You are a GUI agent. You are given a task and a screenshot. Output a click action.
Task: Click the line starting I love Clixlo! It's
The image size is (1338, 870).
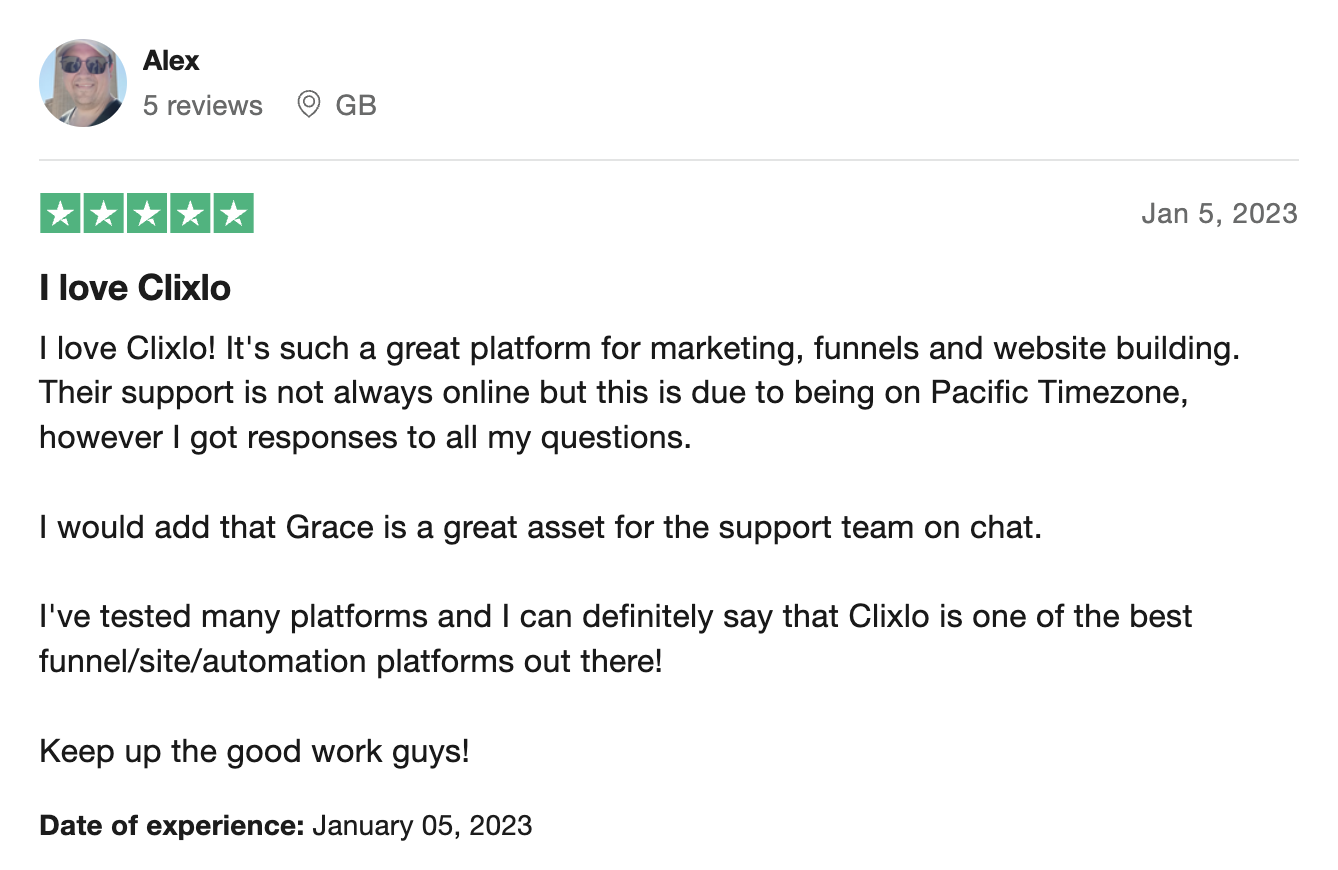click(x=639, y=349)
